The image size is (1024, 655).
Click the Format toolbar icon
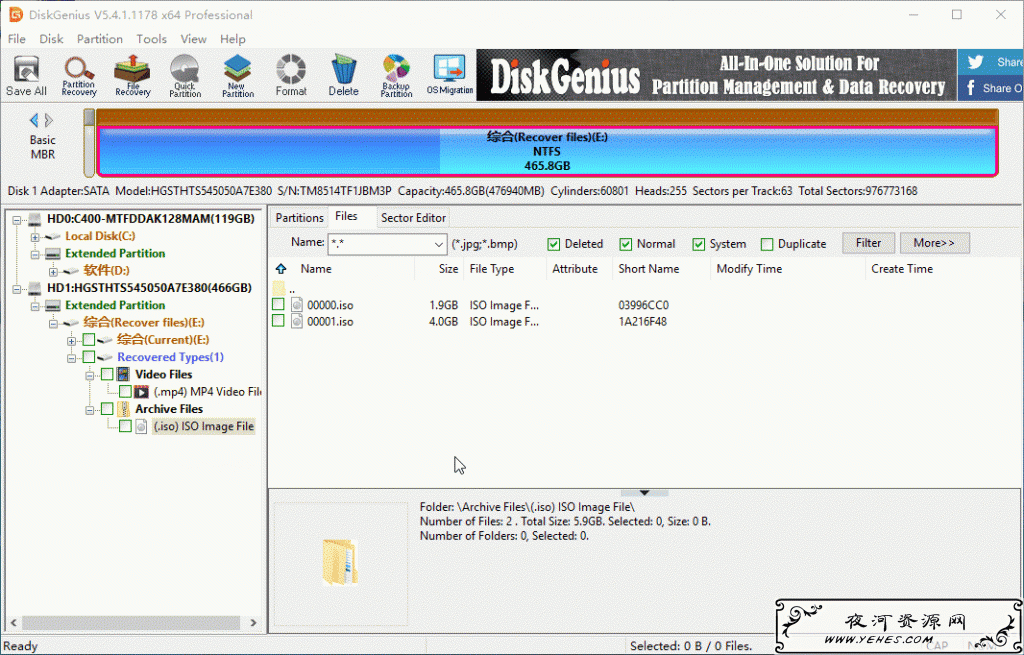(291, 76)
